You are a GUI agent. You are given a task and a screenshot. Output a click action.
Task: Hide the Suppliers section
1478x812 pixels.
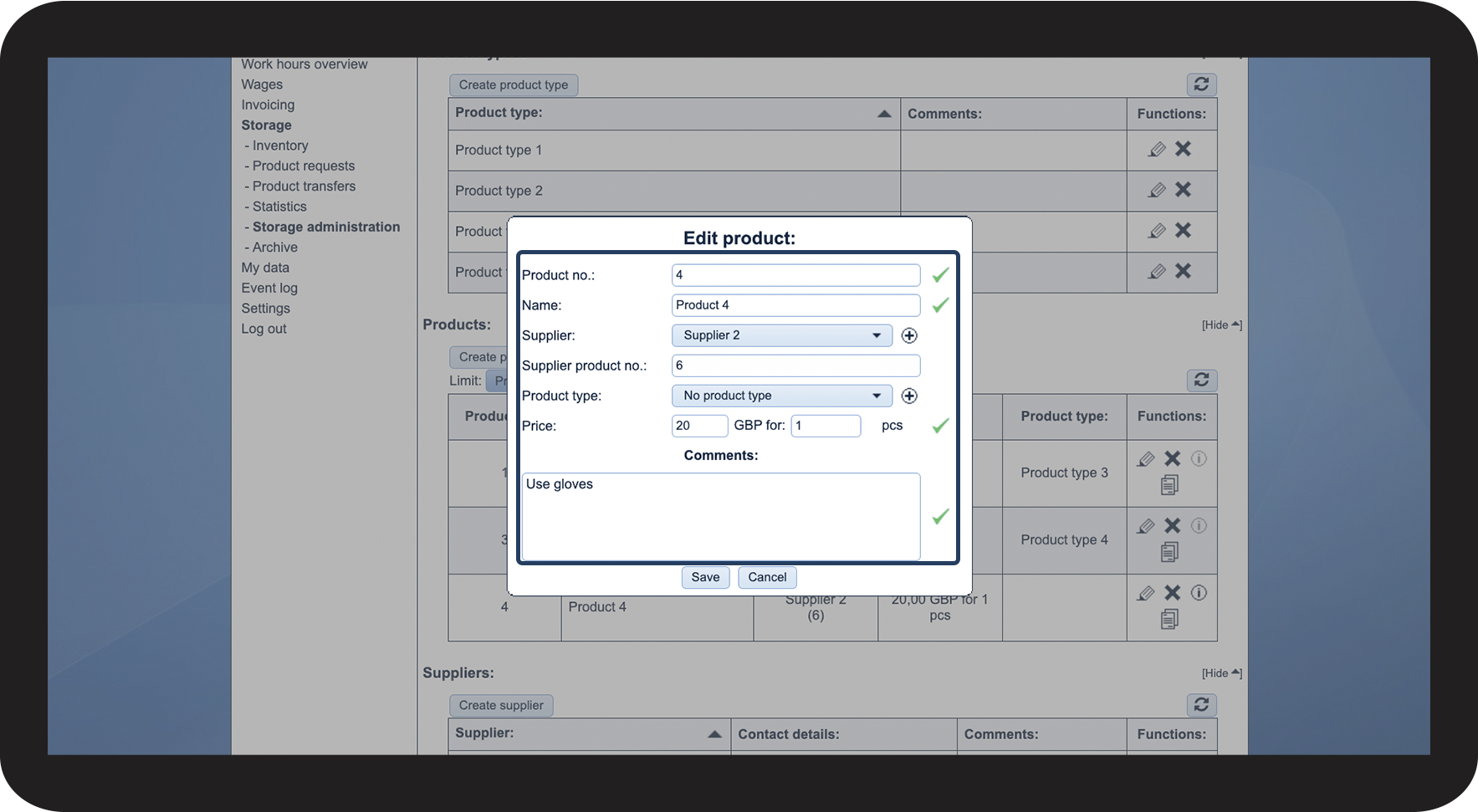point(1221,673)
